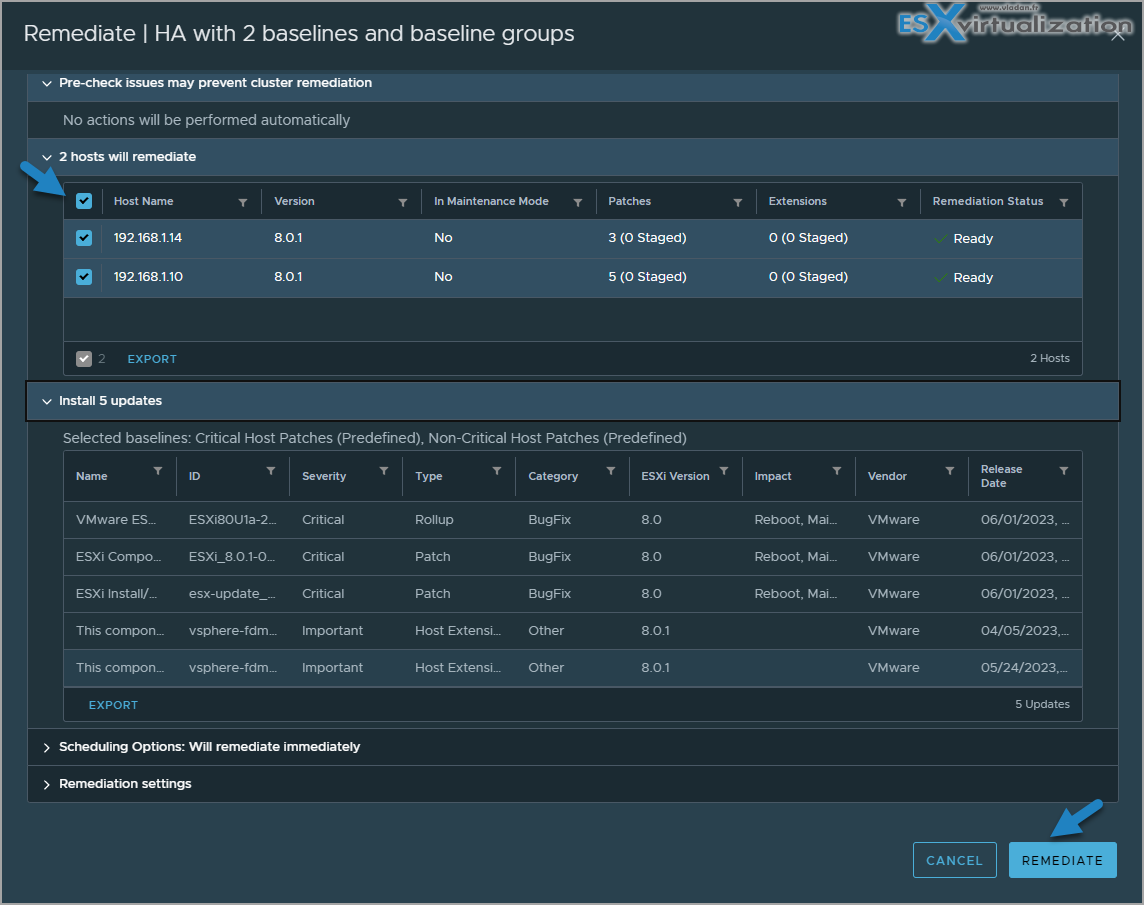Viewport: 1144px width, 905px height.
Task: Close the Remediate dialog
Action: pyautogui.click(x=1118, y=34)
